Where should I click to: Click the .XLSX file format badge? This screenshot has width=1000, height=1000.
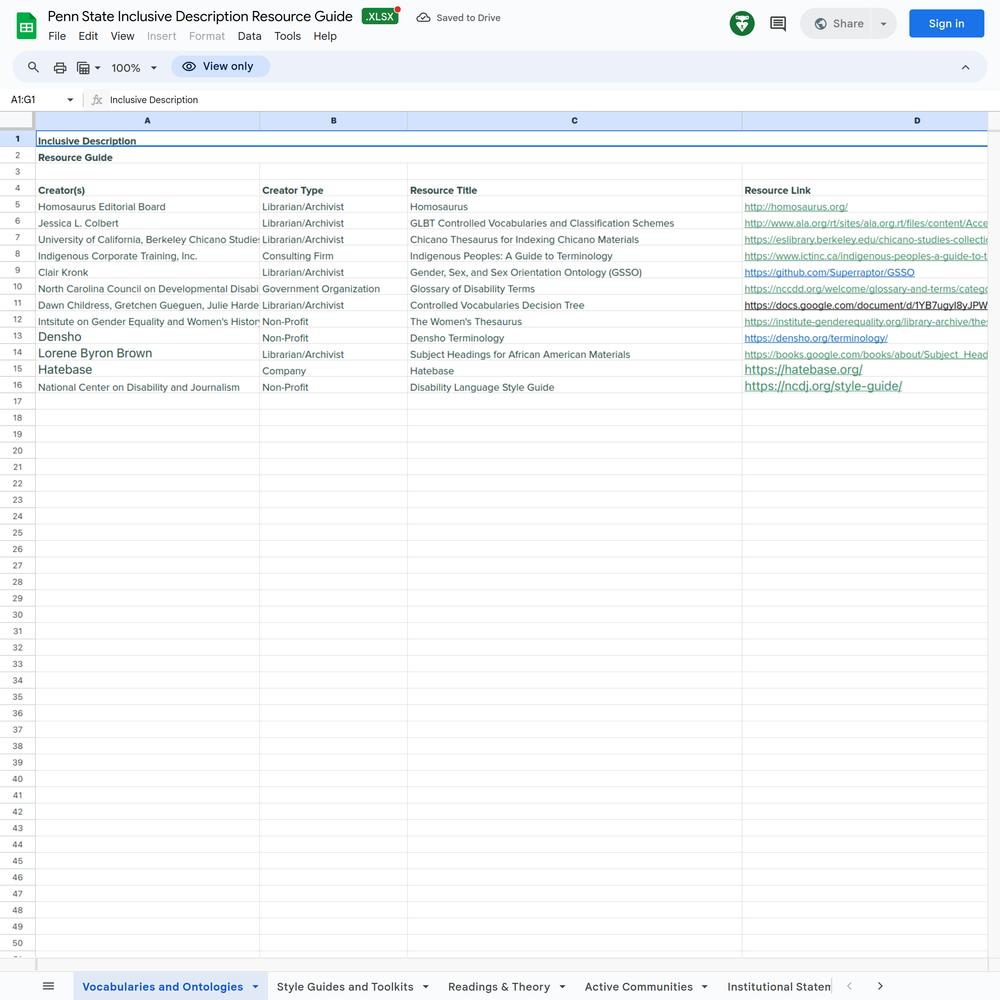[x=380, y=17]
